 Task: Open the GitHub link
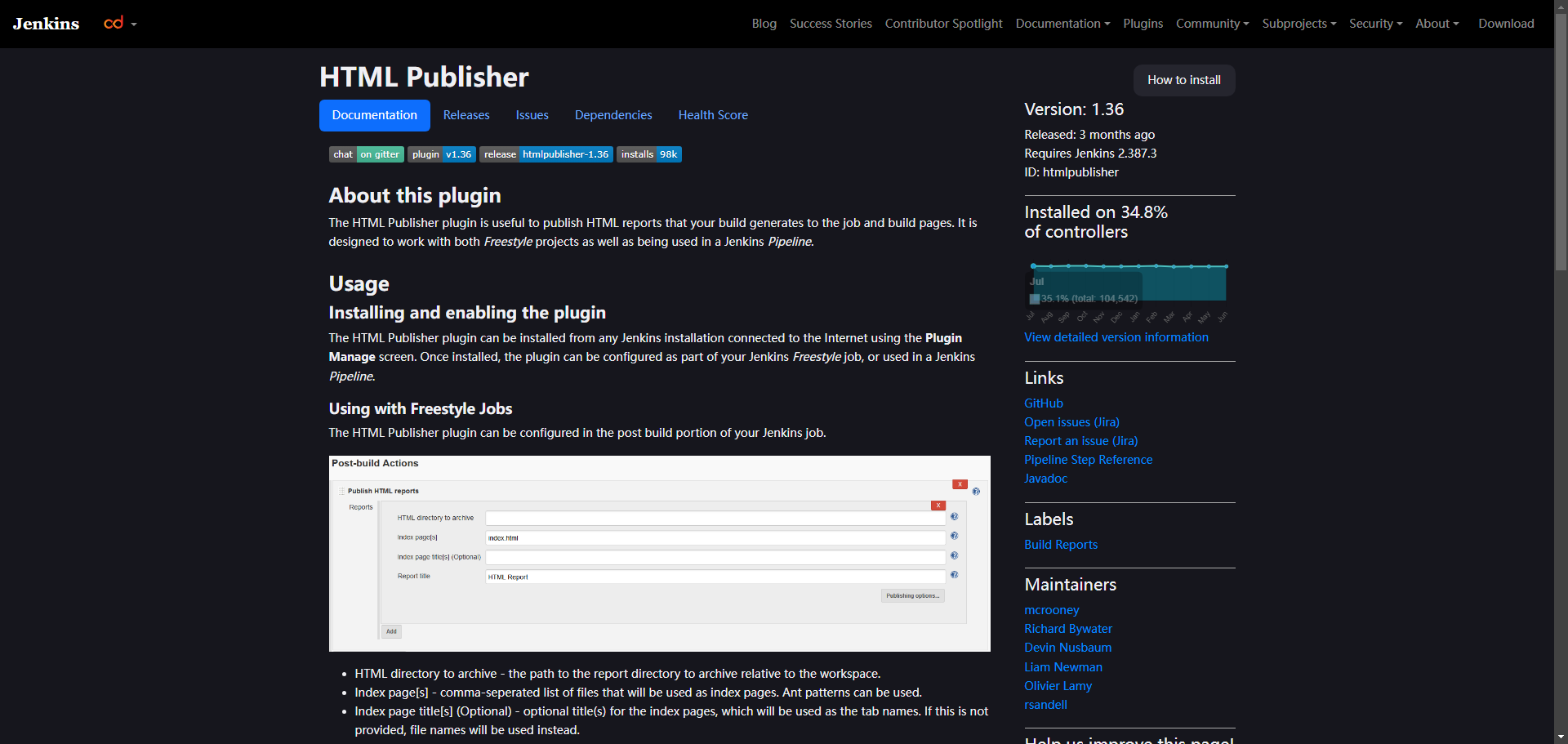1044,403
